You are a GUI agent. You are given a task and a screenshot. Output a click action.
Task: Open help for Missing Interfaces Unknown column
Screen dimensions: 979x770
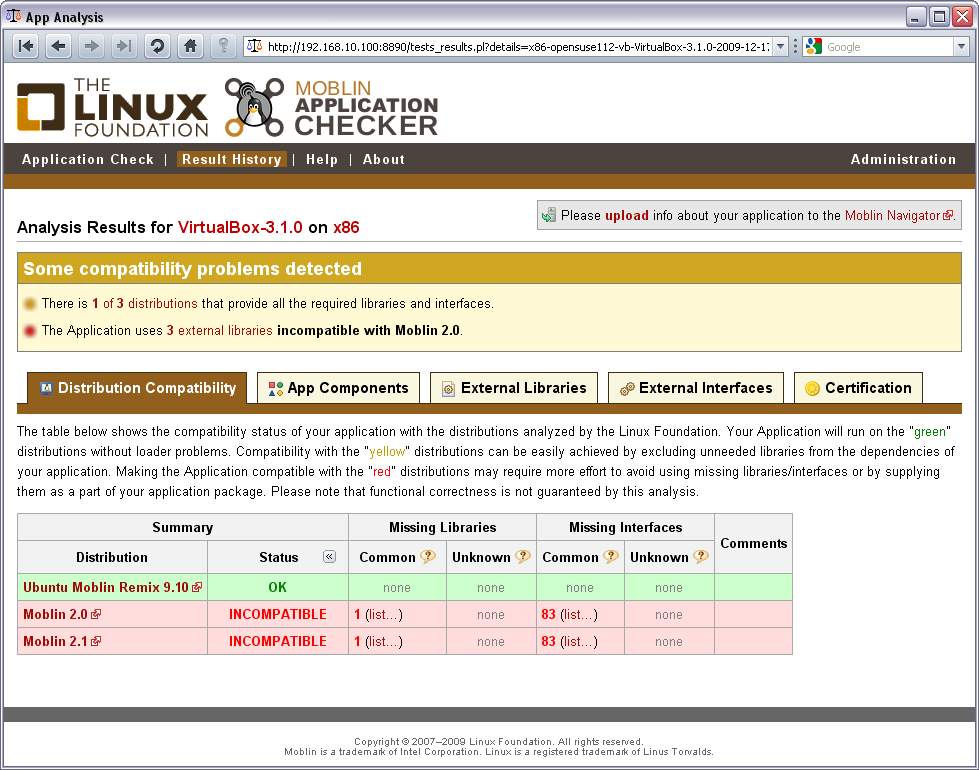point(701,556)
